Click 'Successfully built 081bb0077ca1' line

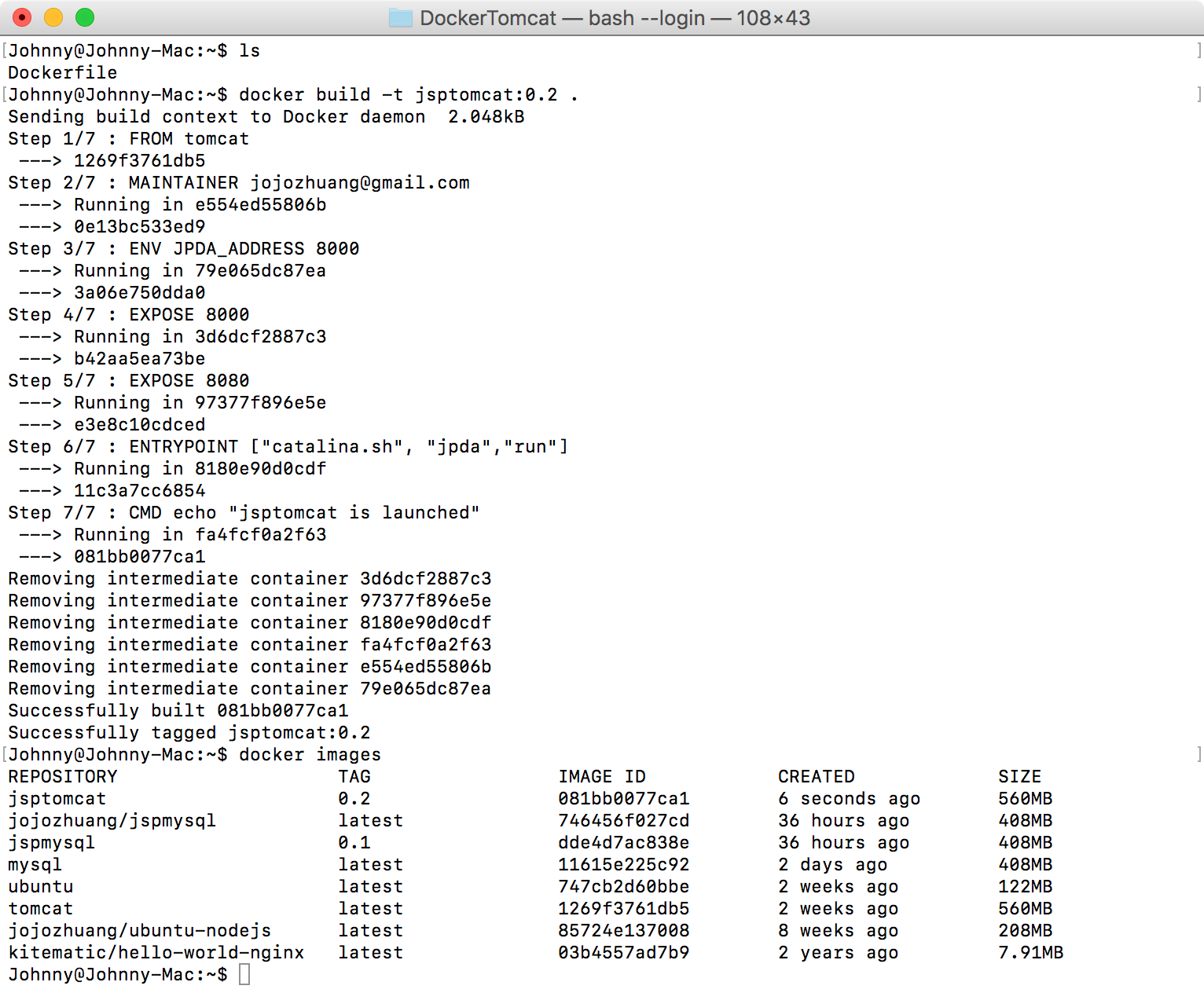[x=178, y=710]
